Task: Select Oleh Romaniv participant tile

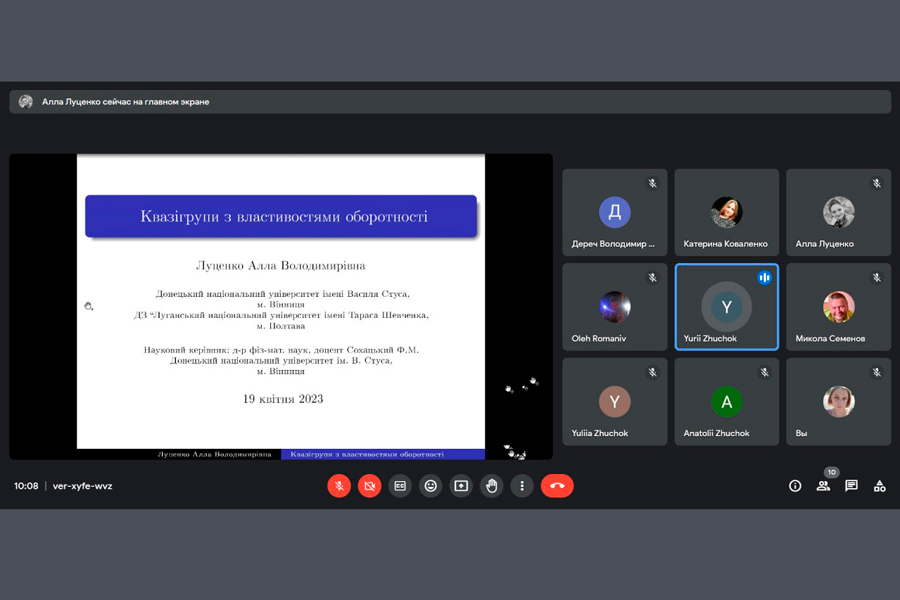Action: pos(615,307)
